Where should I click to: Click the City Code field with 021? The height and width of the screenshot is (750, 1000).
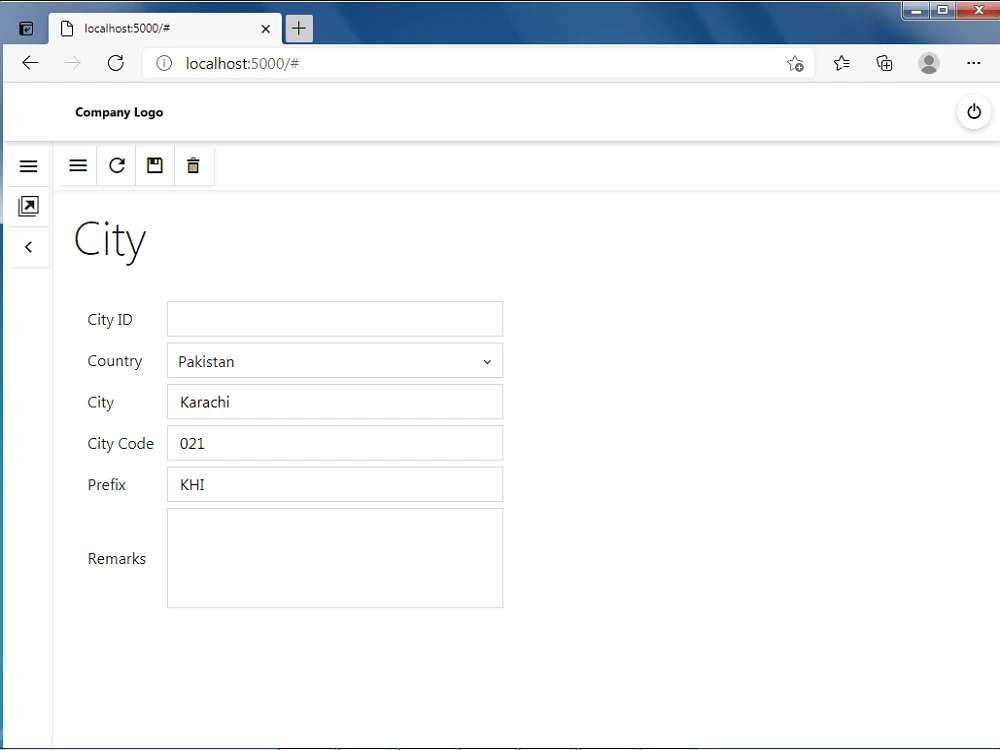coord(335,443)
